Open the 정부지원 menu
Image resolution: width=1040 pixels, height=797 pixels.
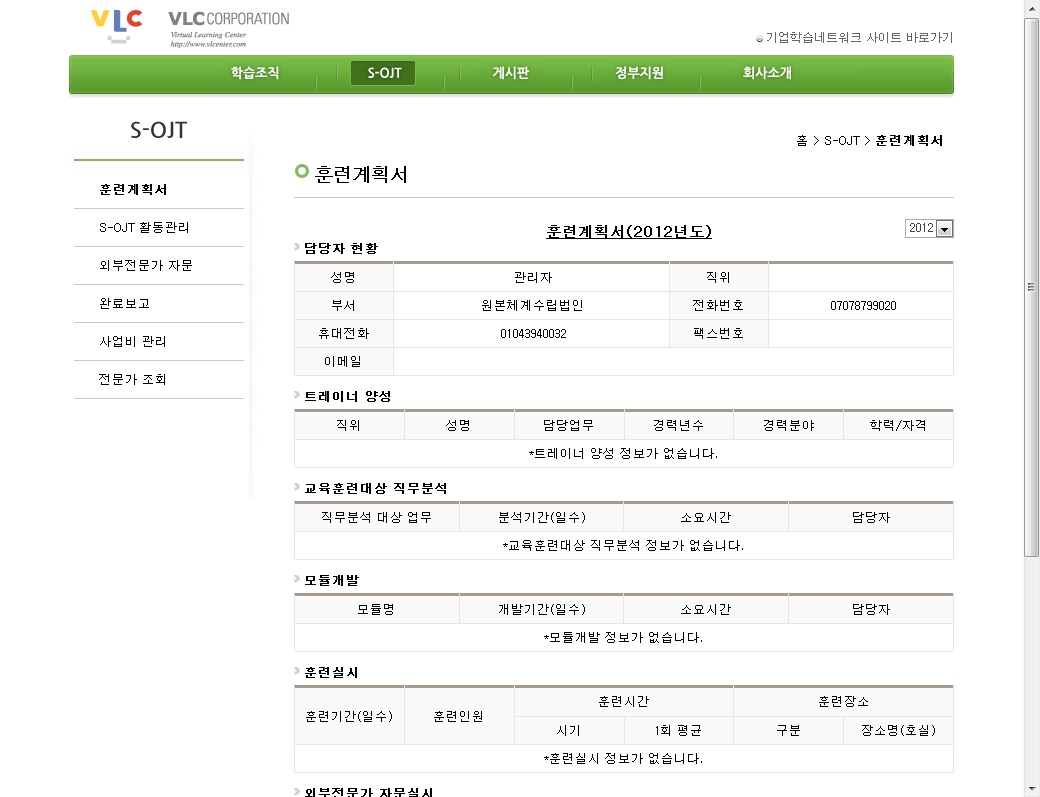(639, 73)
